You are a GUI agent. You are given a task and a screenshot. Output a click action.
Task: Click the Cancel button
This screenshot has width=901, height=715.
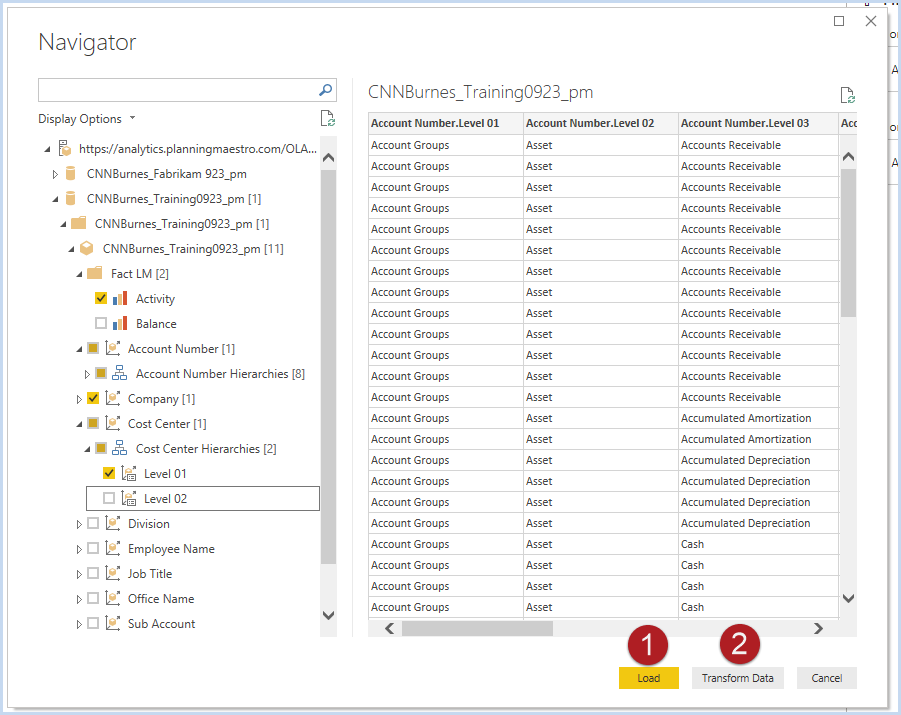click(826, 678)
